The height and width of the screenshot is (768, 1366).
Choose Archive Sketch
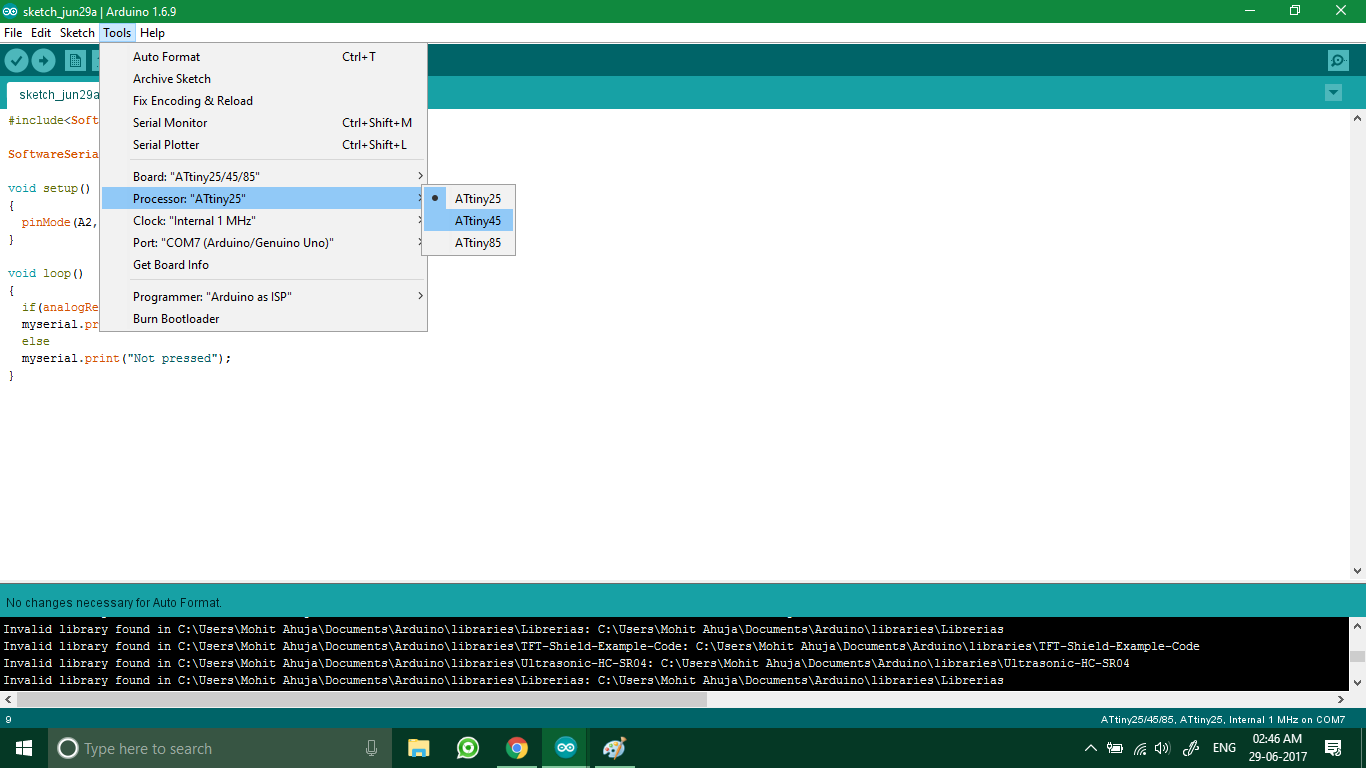click(264, 79)
